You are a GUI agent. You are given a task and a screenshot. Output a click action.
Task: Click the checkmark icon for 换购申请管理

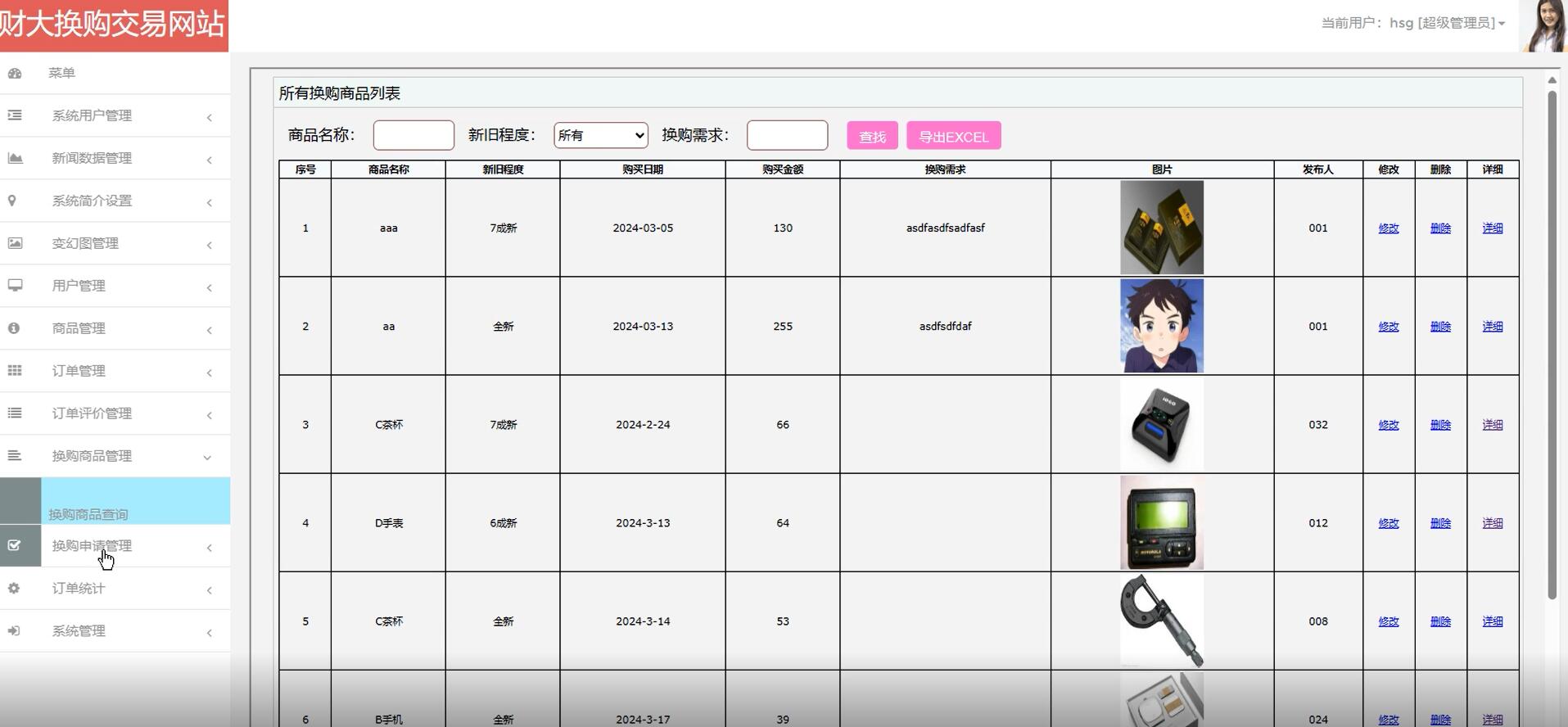14,545
